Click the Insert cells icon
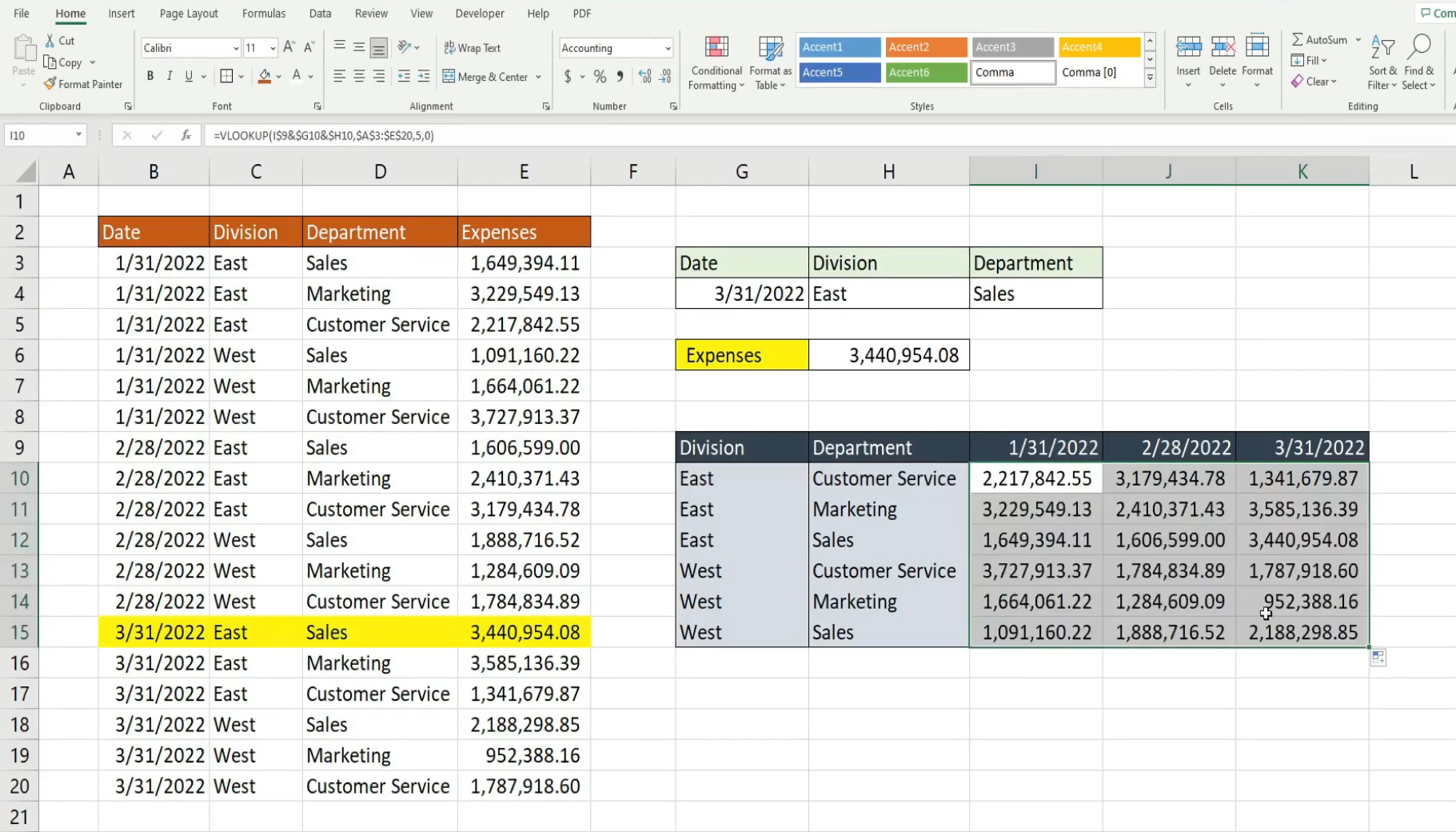This screenshot has width=1456, height=832. tap(1188, 46)
